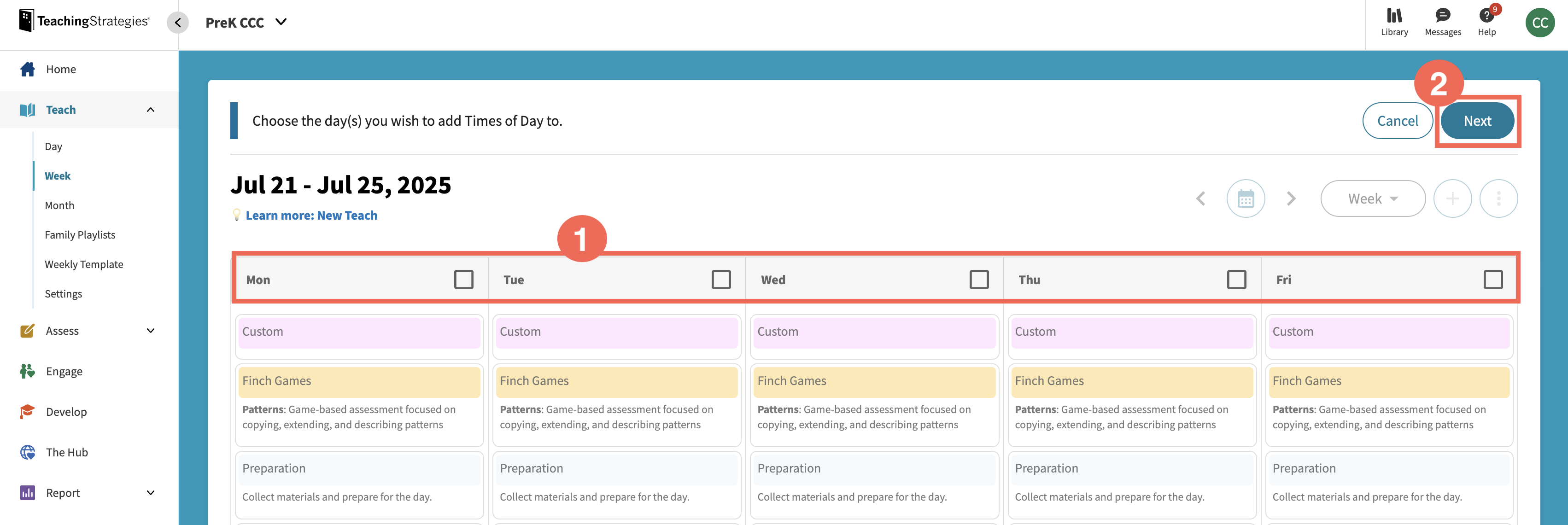Screen dimensions: 1568x525
Task: Open Develop from the left sidebar
Action: (27, 411)
